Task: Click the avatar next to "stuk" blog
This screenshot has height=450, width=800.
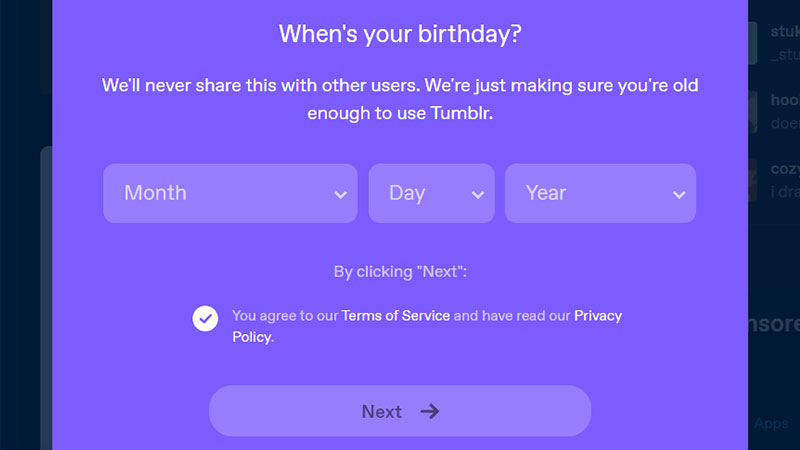Action: [x=753, y=43]
